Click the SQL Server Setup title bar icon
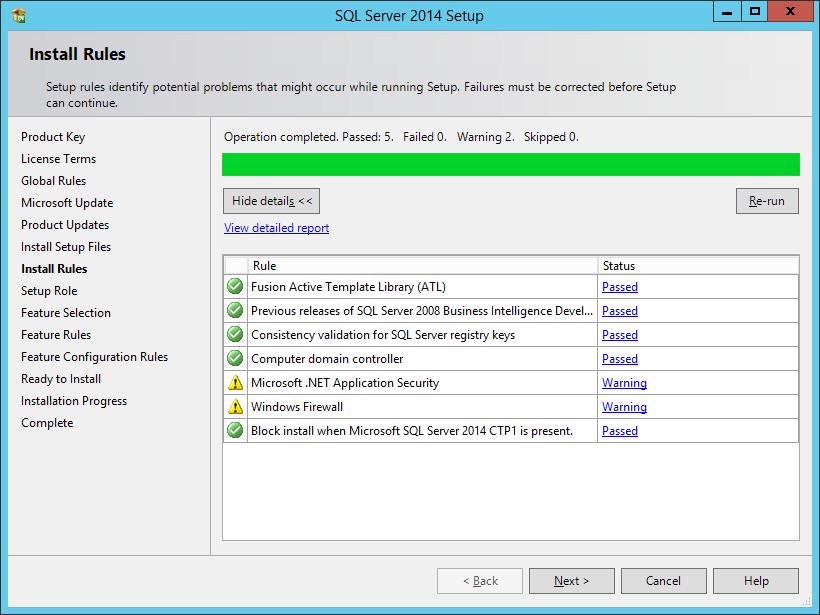820x615 pixels. tap(18, 15)
